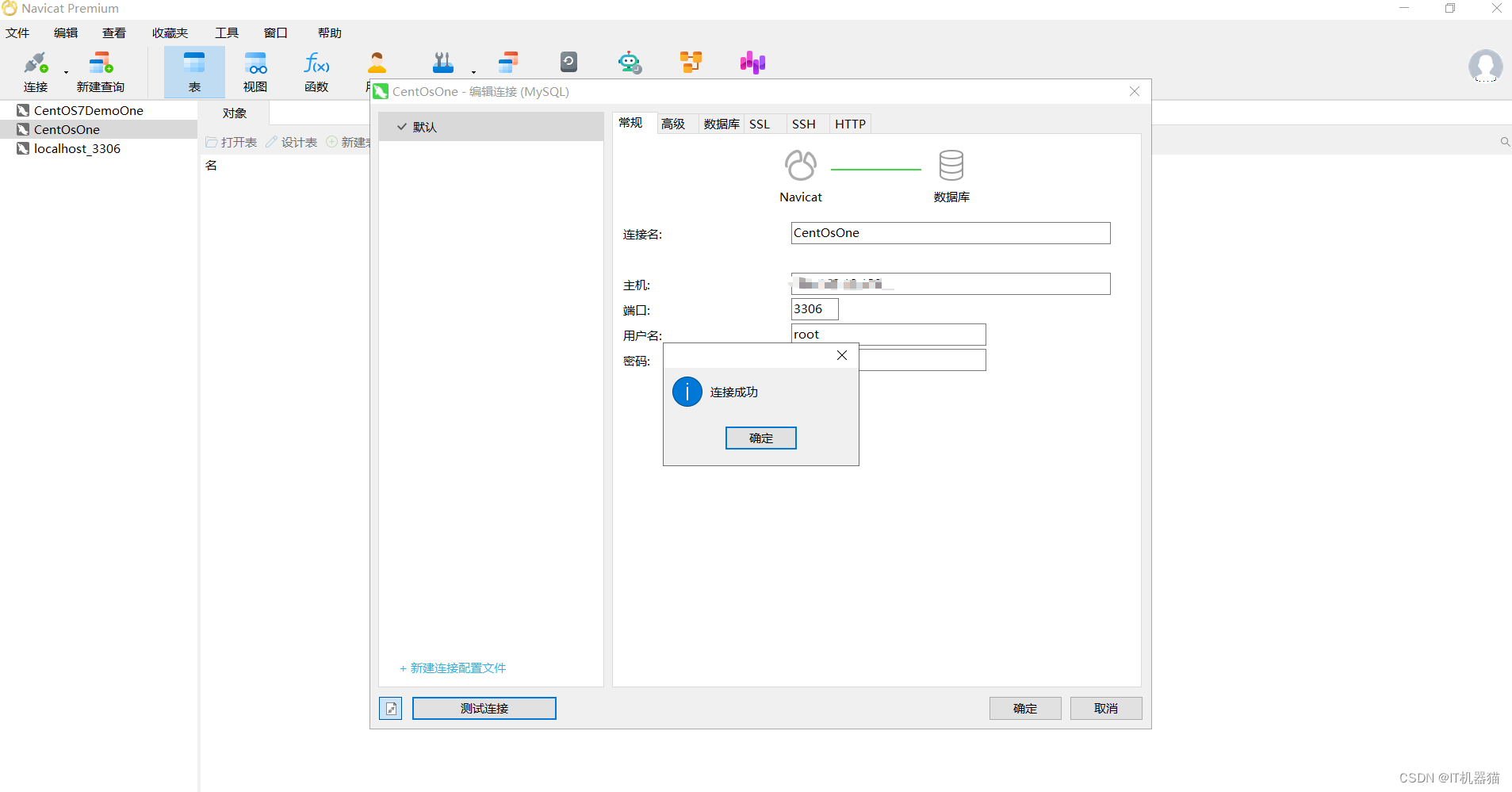
Task: Click the search magnifier icon
Action: [x=1504, y=142]
